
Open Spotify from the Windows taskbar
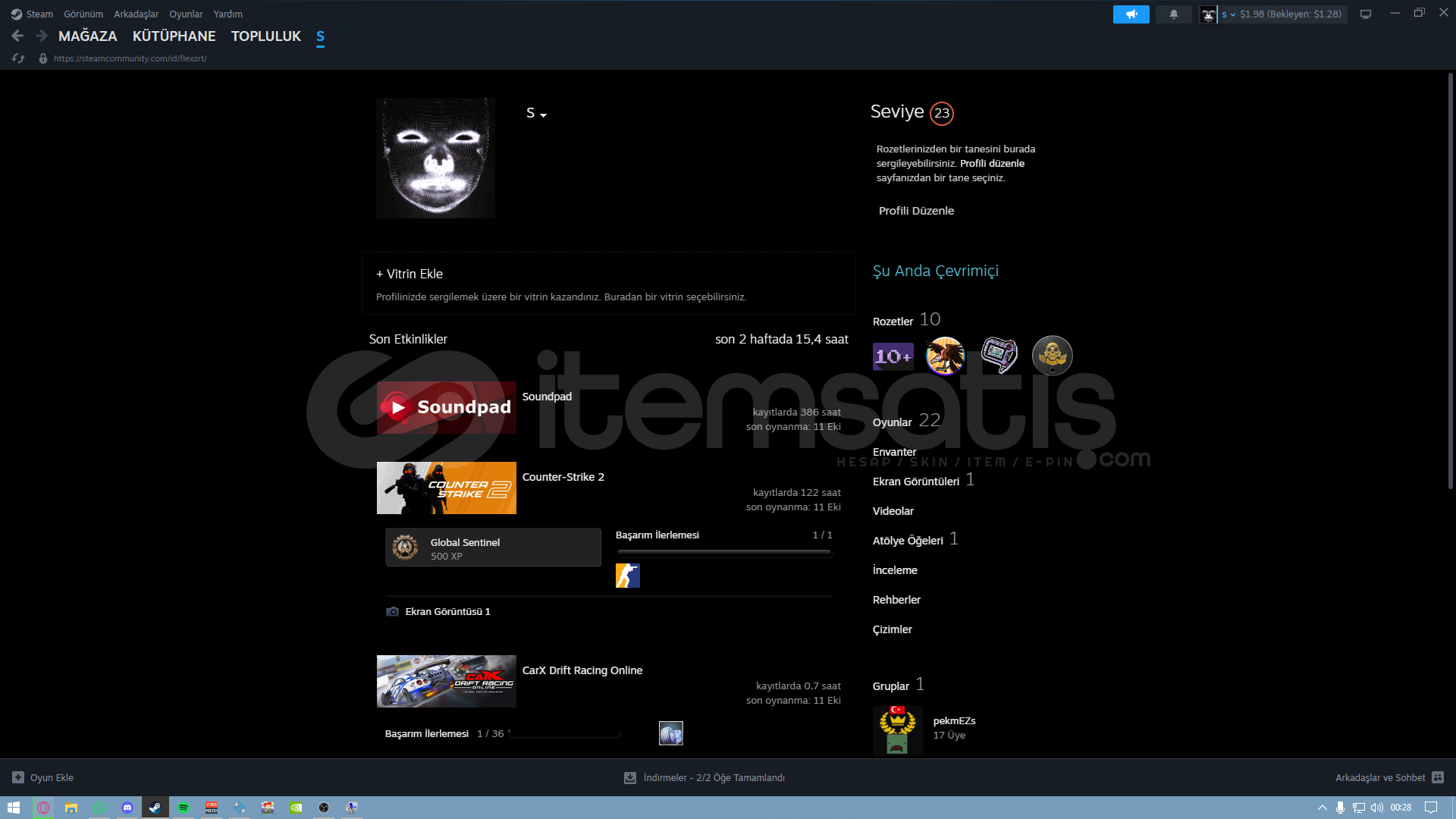click(x=184, y=808)
